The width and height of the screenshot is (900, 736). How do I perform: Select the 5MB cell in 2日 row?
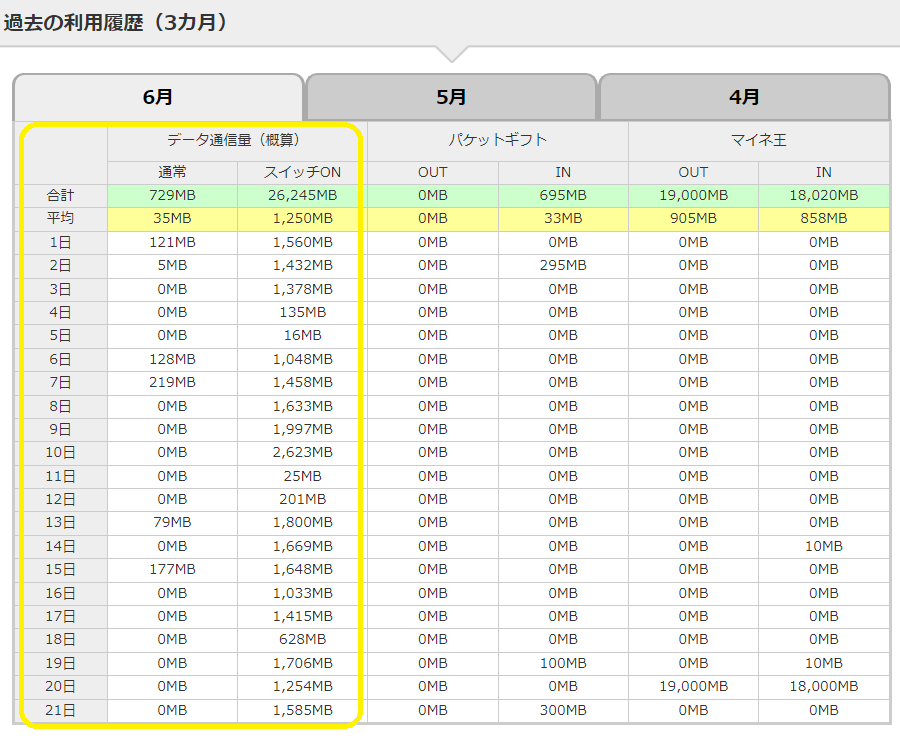tap(172, 266)
